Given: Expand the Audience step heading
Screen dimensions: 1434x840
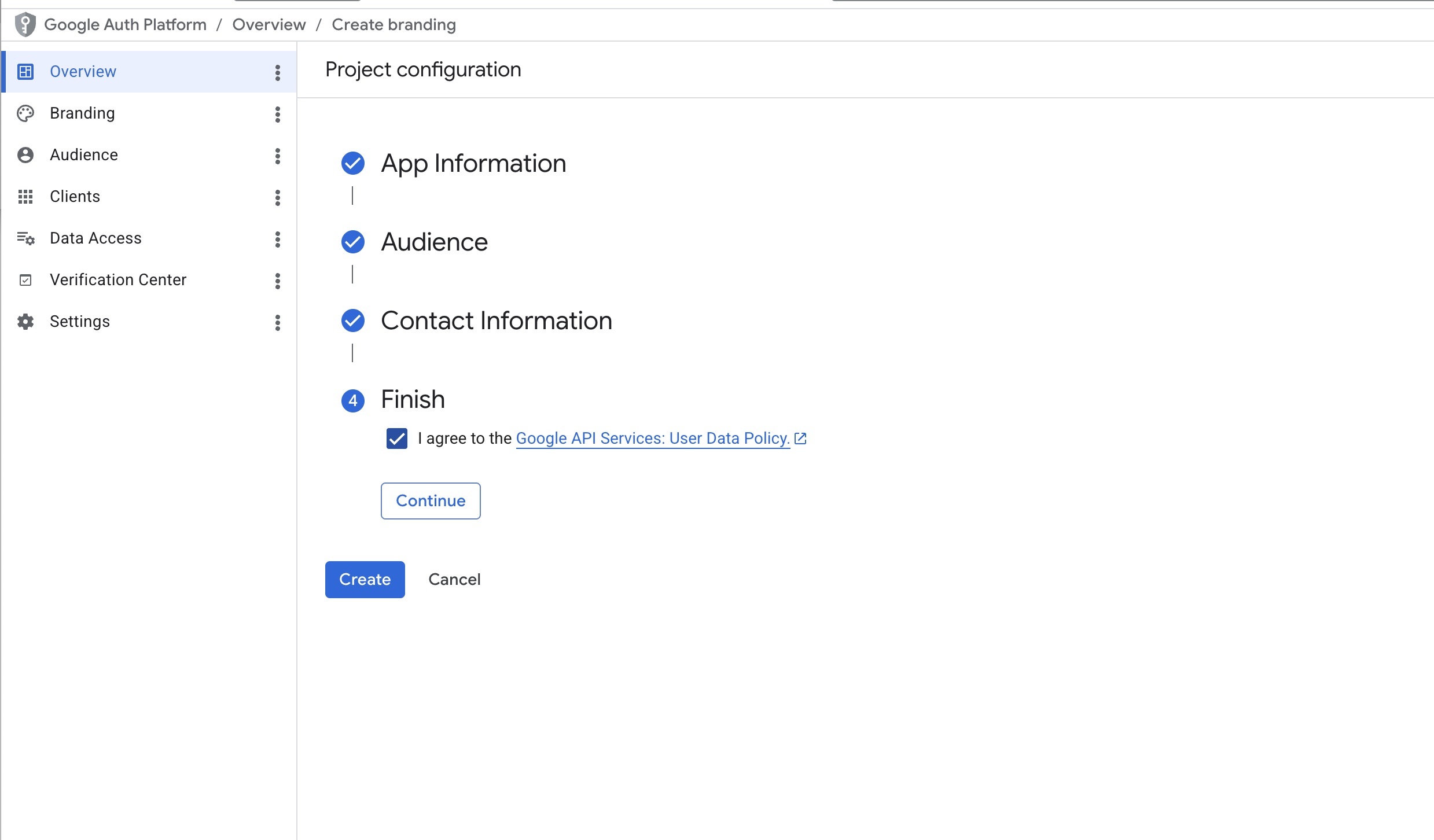Looking at the screenshot, I should (x=435, y=242).
